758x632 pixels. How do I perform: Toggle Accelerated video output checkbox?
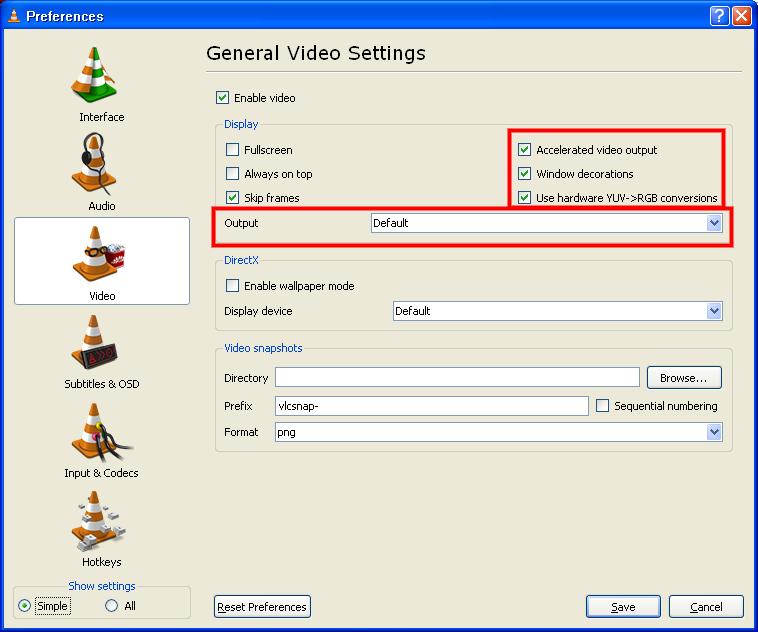525,149
